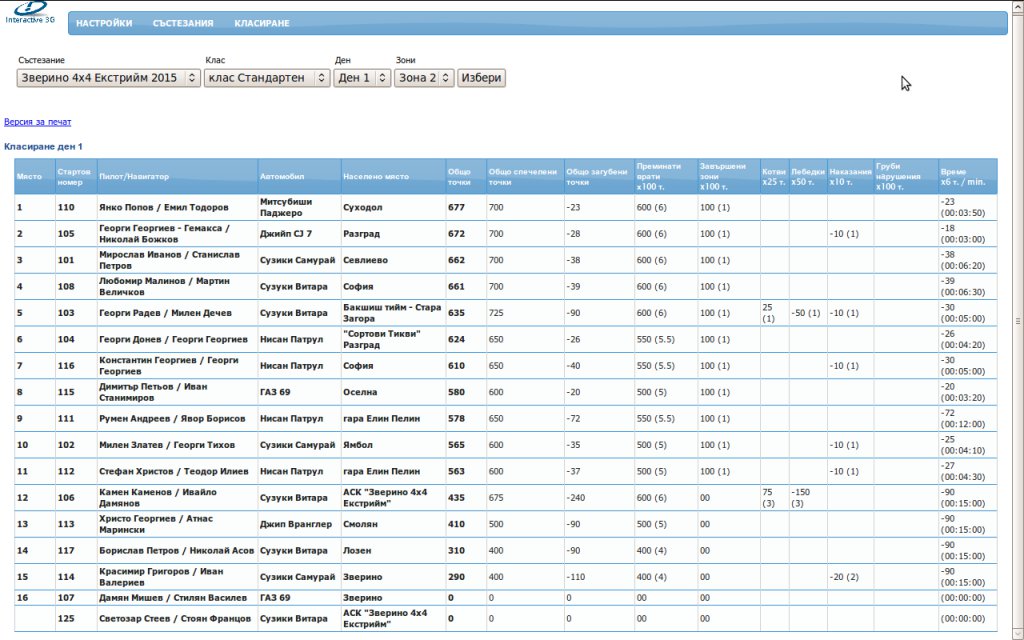The height and width of the screenshot is (640, 1024).
Task: Open the НАСТРОЙКИ menu
Action: pyautogui.click(x=104, y=23)
